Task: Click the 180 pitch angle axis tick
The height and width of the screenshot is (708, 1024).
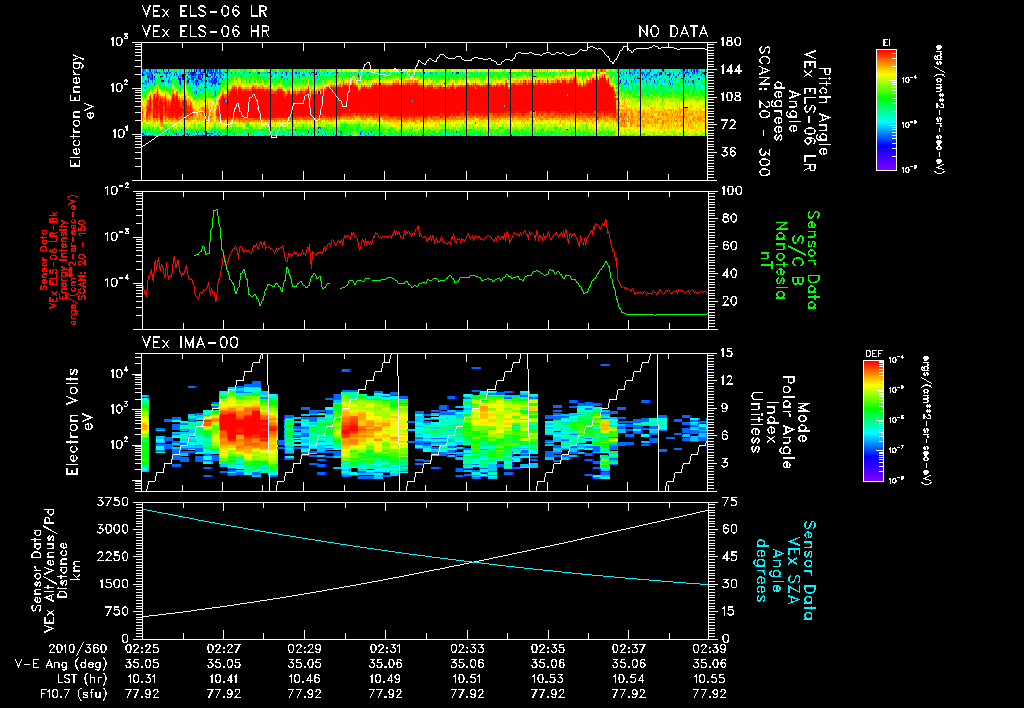Action: (730, 42)
